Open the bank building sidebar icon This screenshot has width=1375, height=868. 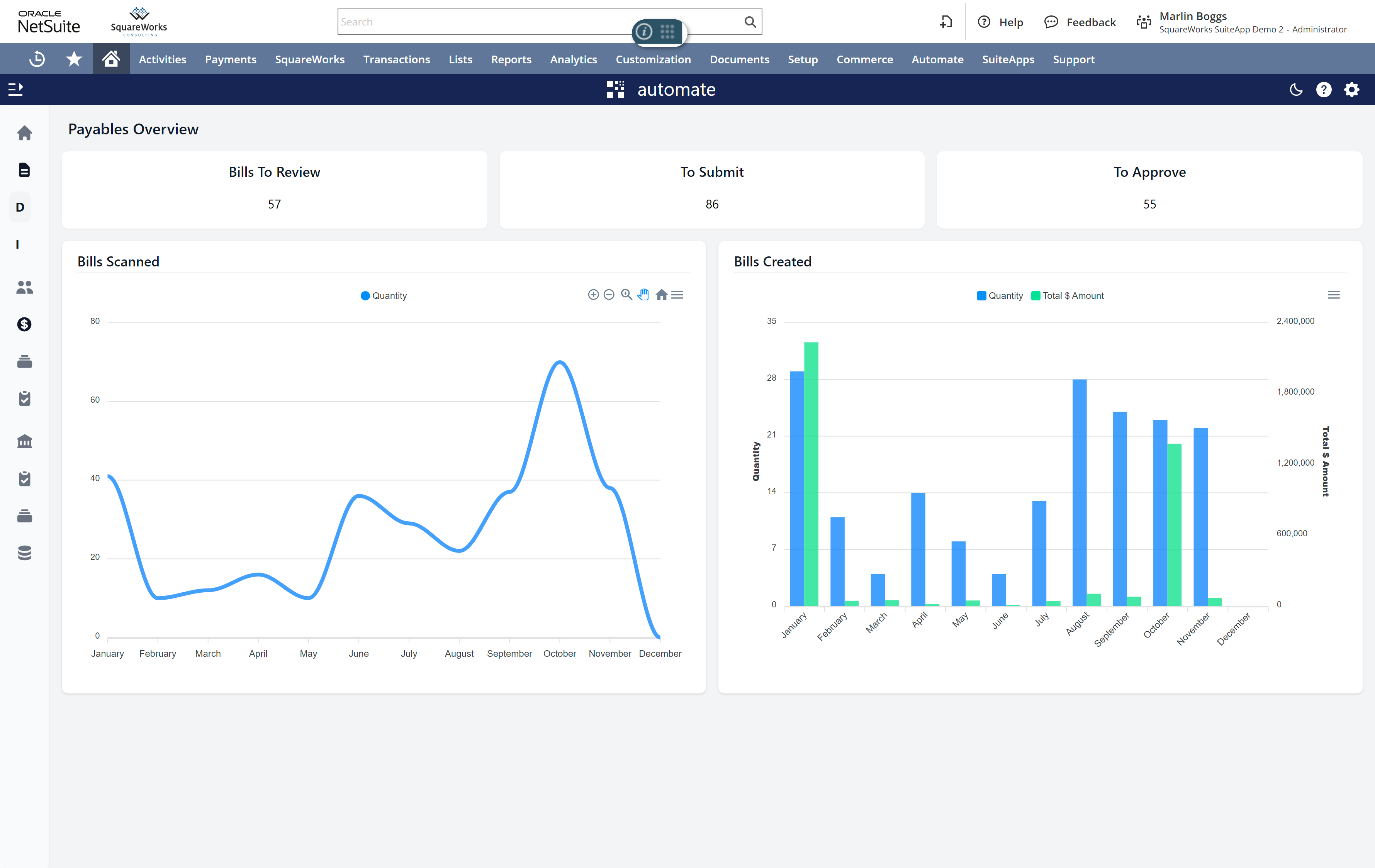pyautogui.click(x=24, y=441)
